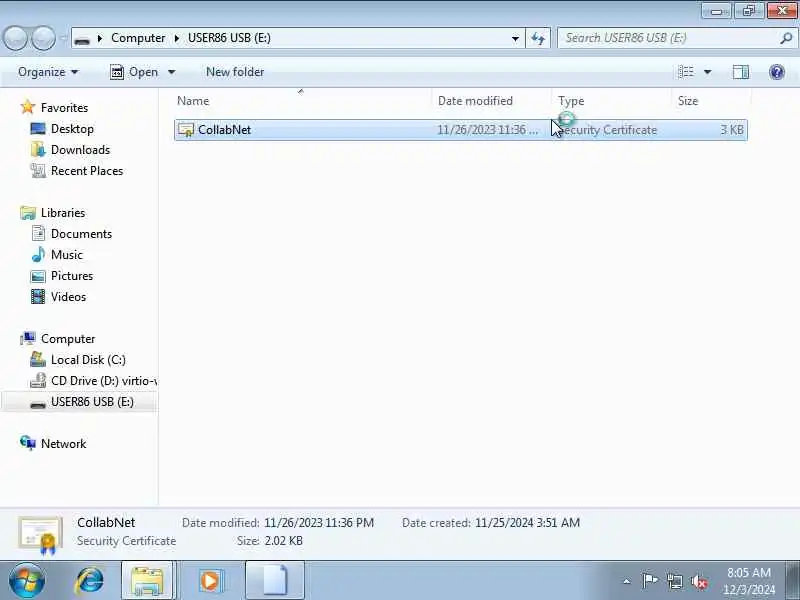
Task: Show hidden tray icons arrow
Action: 627,581
